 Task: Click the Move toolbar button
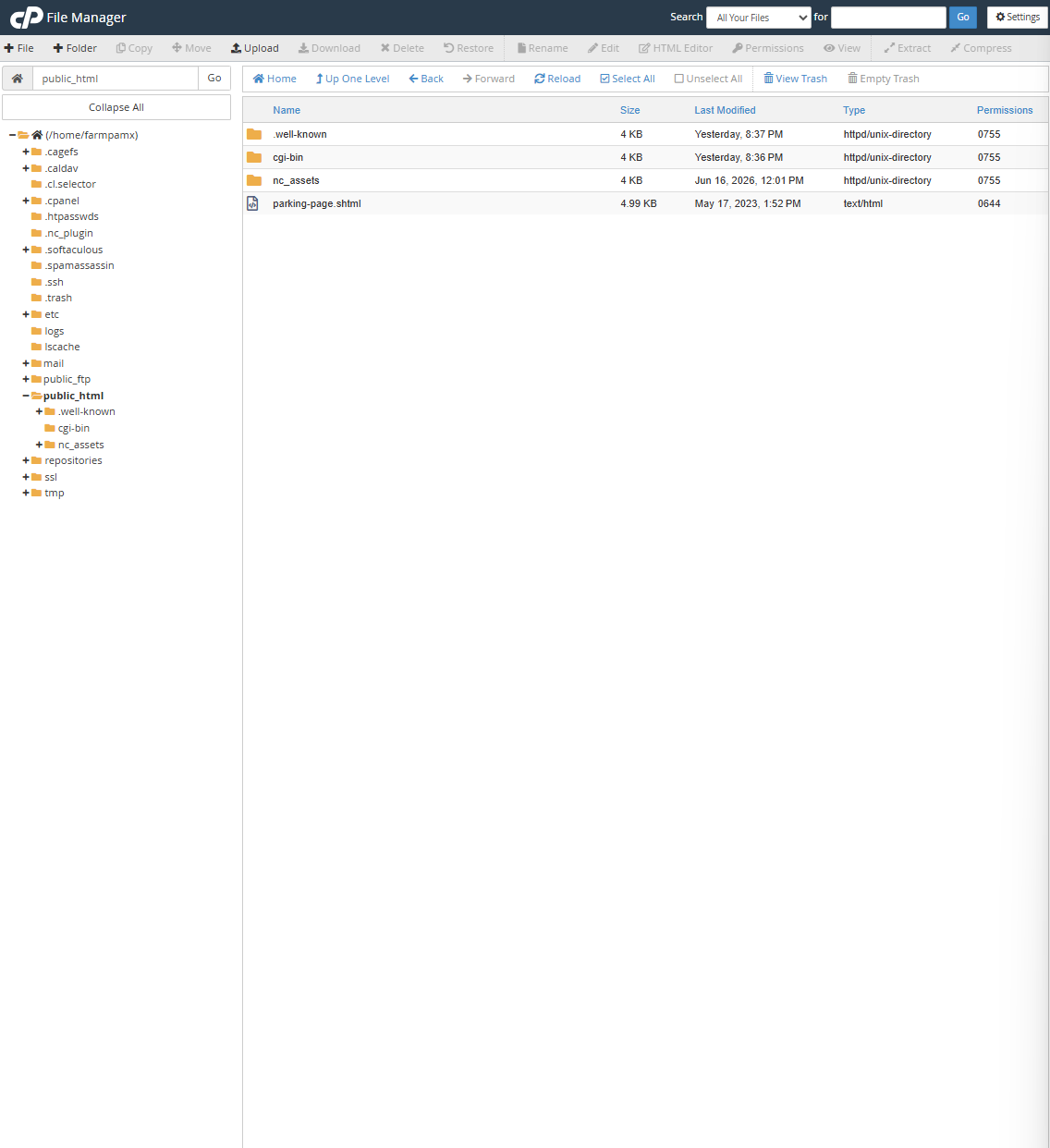191,48
